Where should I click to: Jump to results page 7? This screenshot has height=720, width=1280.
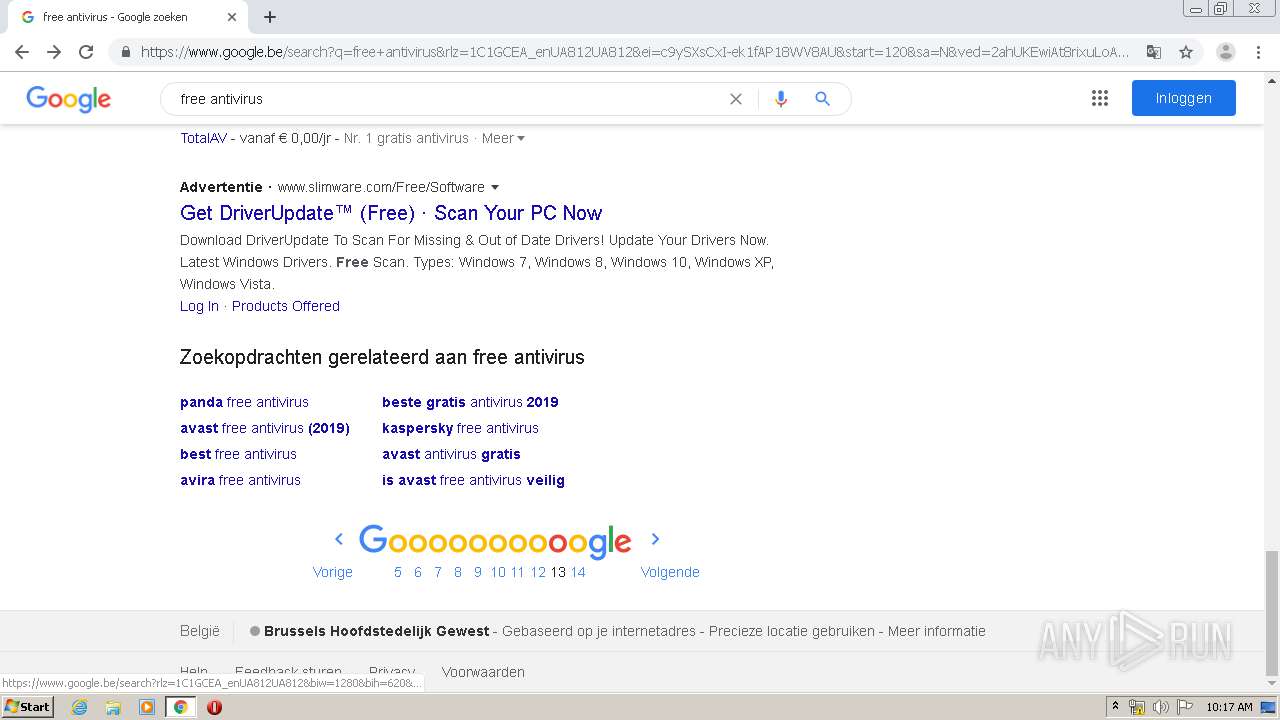[438, 572]
